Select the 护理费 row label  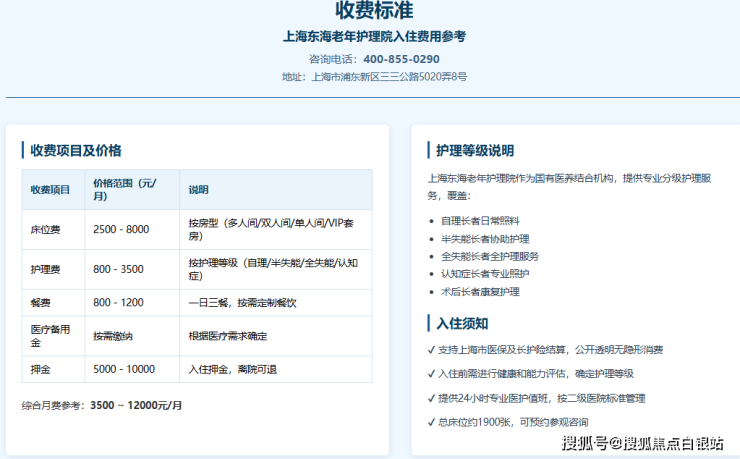[45, 269]
